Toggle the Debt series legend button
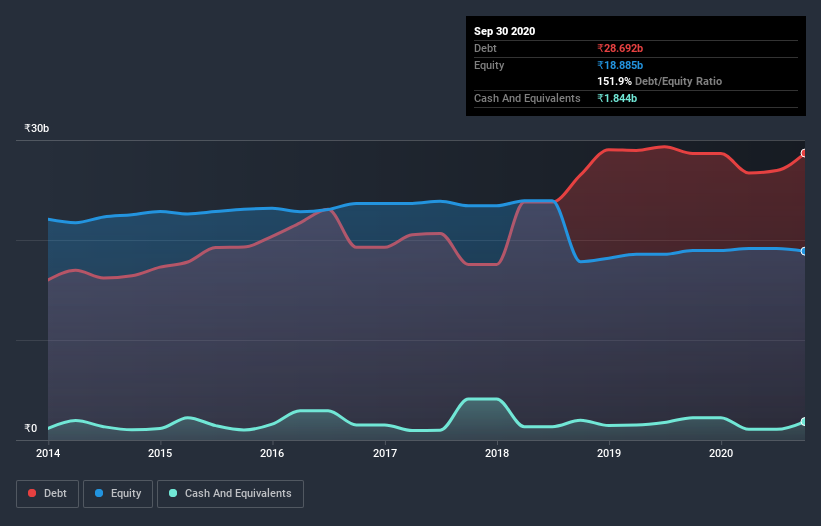Image resolution: width=821 pixels, height=526 pixels. point(48,494)
